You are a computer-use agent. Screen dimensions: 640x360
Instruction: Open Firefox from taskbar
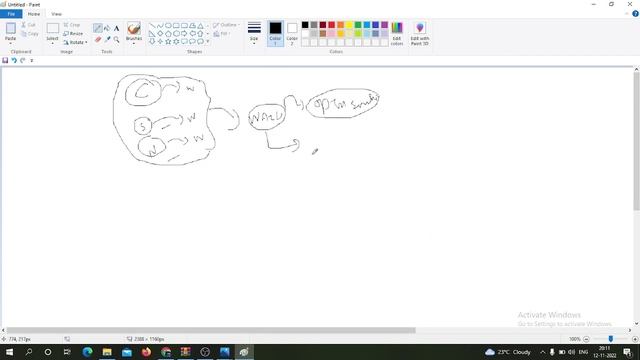pos(146,352)
